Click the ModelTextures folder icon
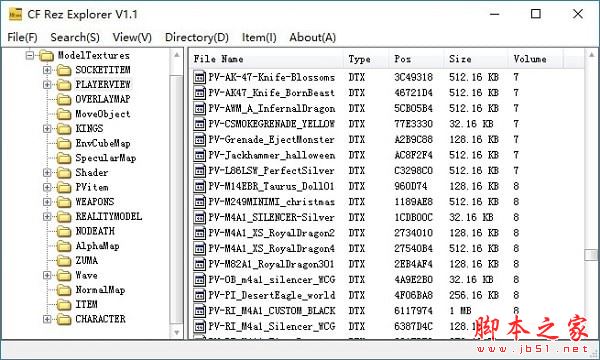Image resolution: width=600 pixels, height=360 pixels. click(46, 56)
